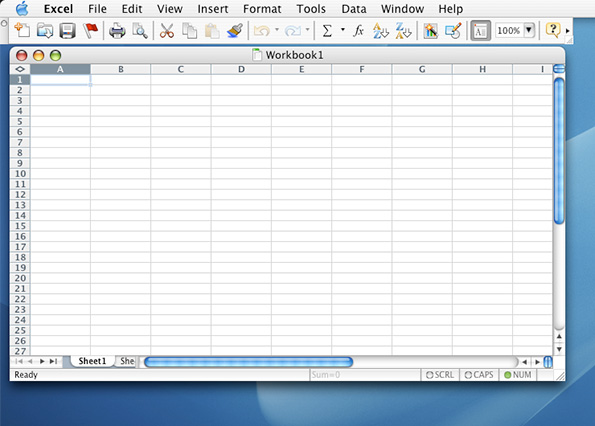Open Office Assistant help question icon
This screenshot has height=426, width=595.
pyautogui.click(x=553, y=30)
